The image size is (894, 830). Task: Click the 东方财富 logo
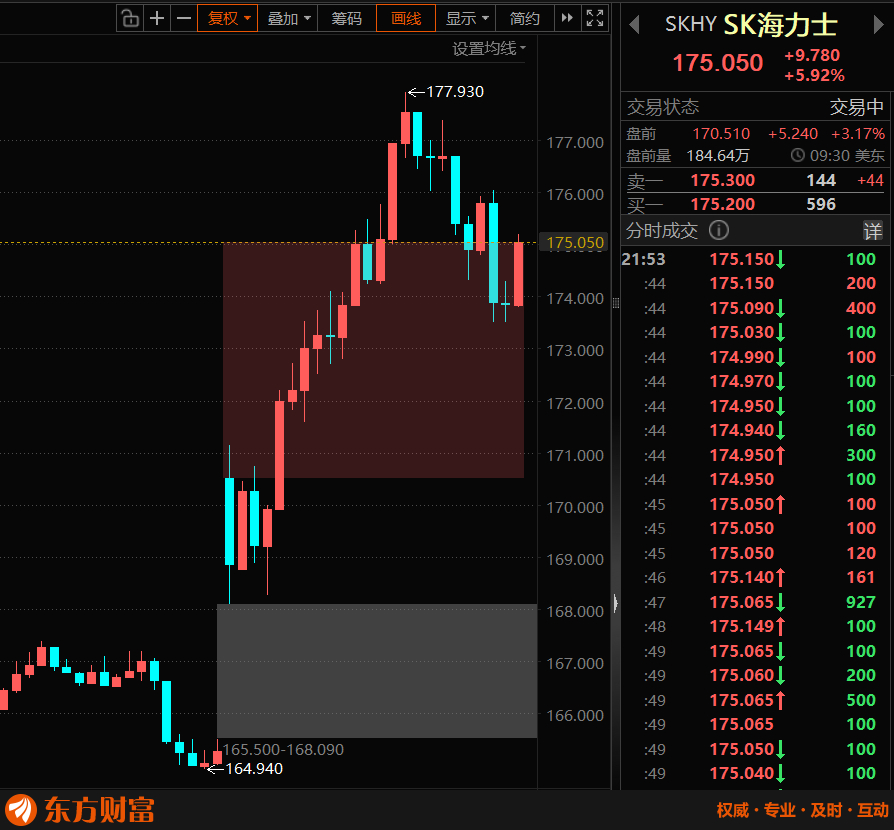click(80, 810)
